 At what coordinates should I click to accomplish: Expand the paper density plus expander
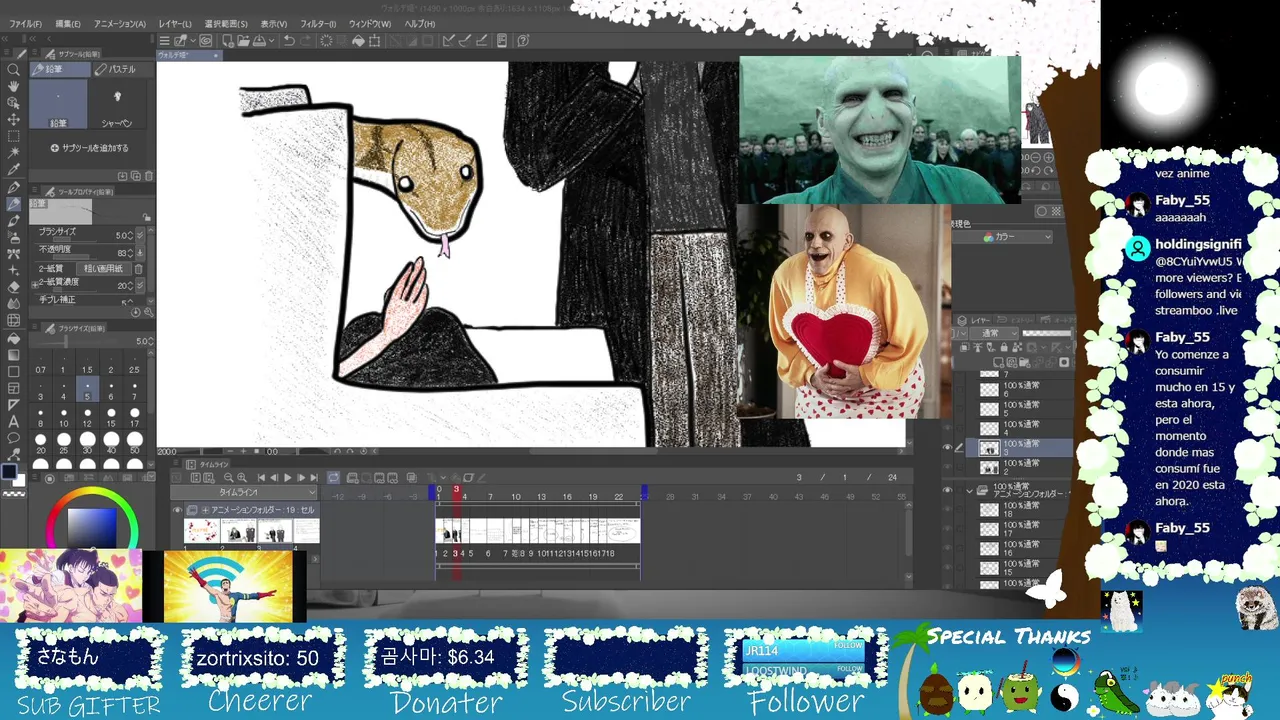click(x=35, y=284)
